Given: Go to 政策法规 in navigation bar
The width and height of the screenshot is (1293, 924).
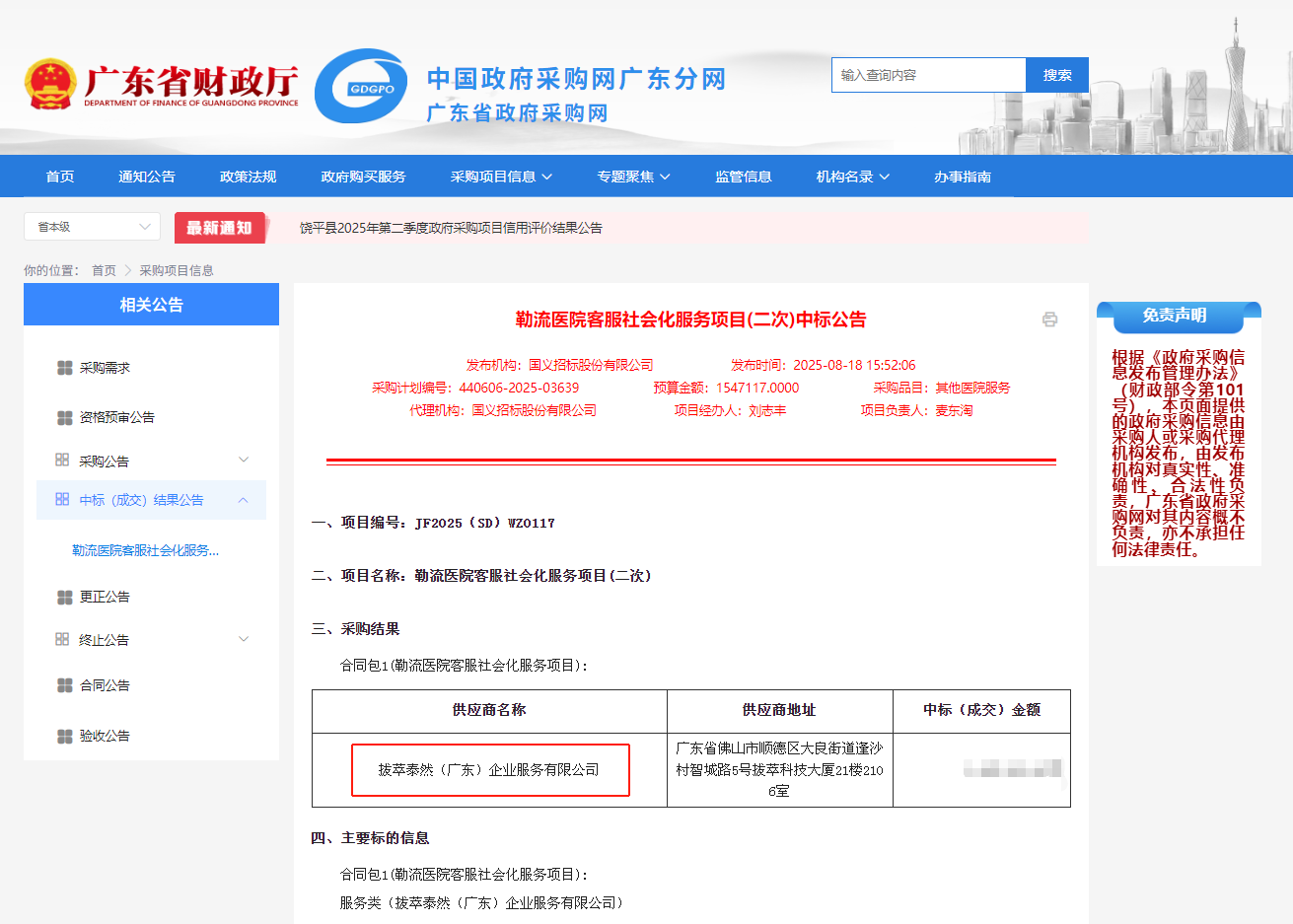Looking at the screenshot, I should click(x=248, y=177).
